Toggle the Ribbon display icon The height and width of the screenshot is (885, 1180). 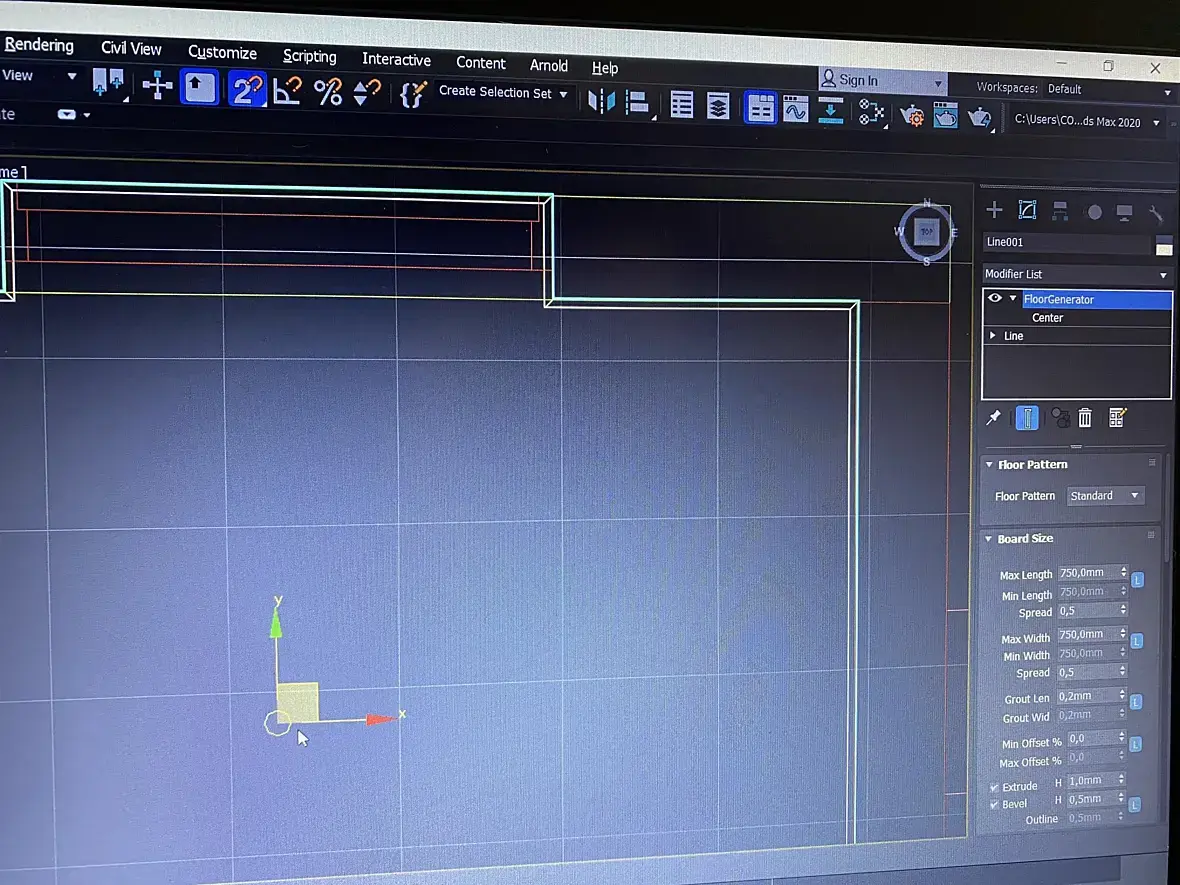[759, 108]
